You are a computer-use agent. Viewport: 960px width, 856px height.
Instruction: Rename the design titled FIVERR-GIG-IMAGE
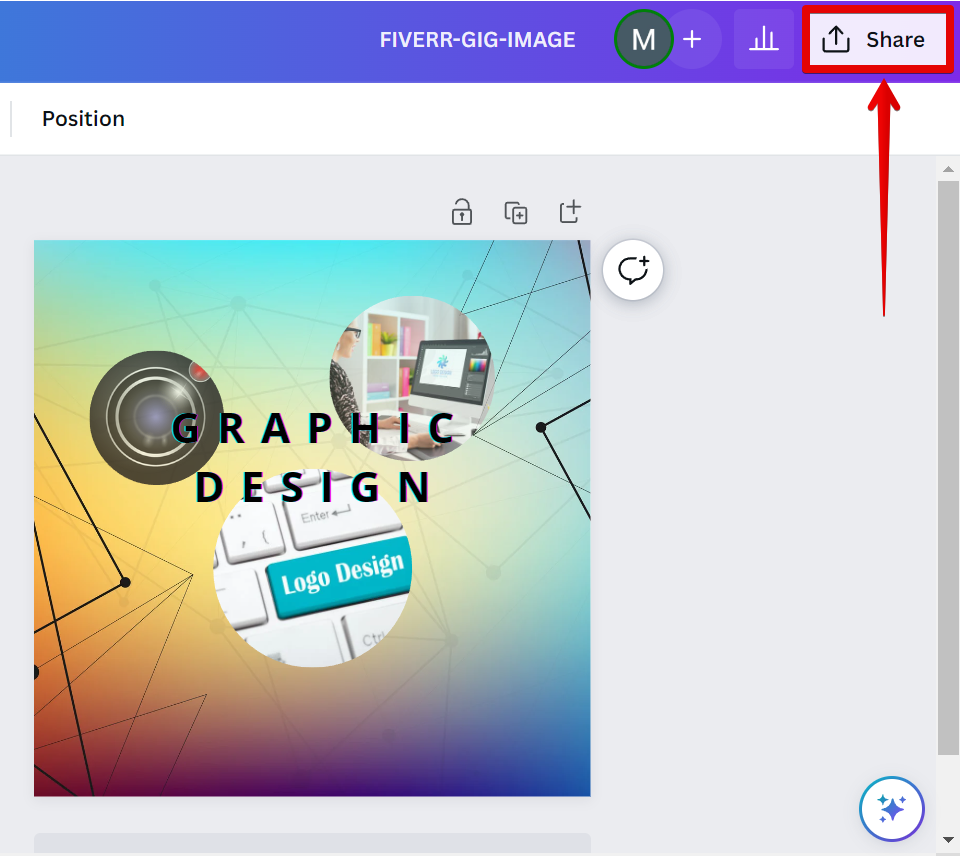coord(477,40)
